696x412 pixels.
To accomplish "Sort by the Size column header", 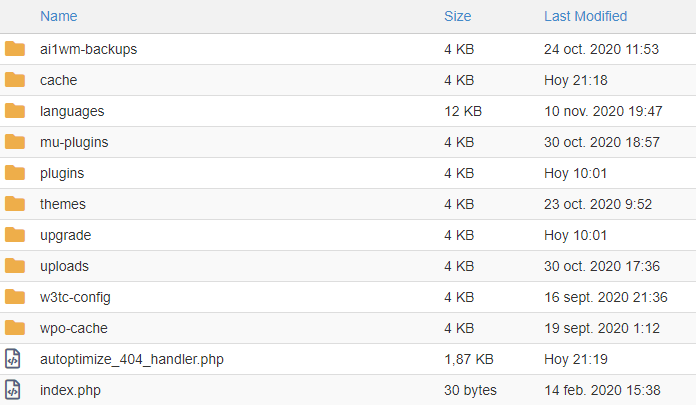I will point(458,16).
